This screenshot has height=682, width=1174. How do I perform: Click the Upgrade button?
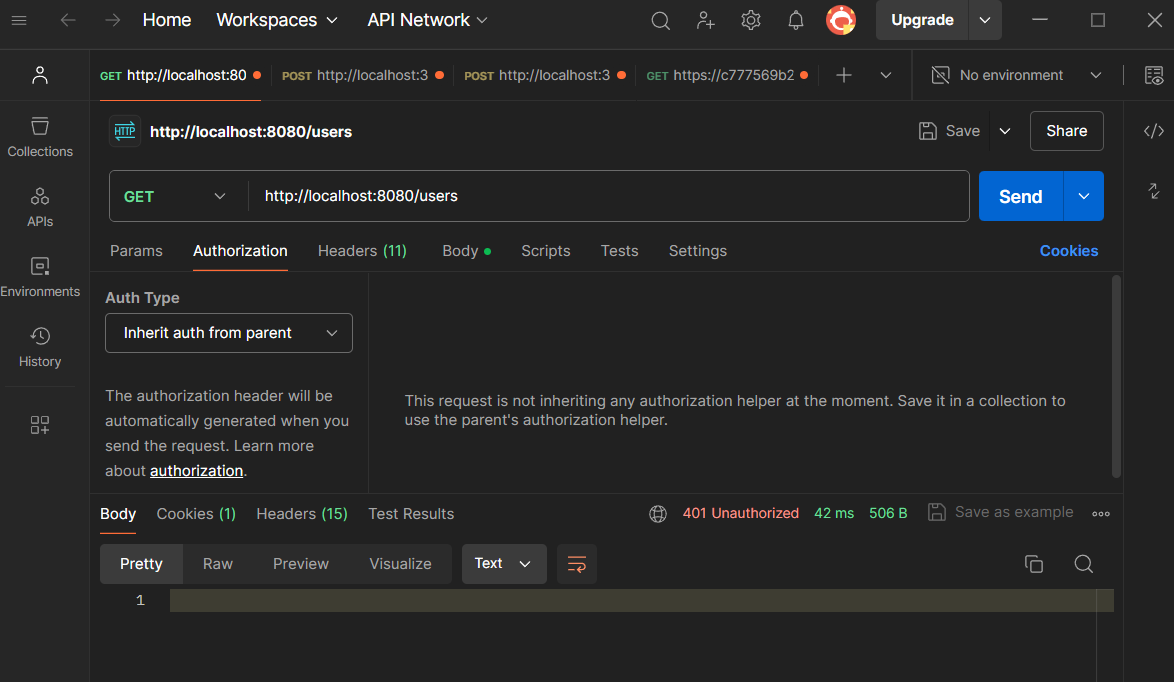tap(922, 20)
